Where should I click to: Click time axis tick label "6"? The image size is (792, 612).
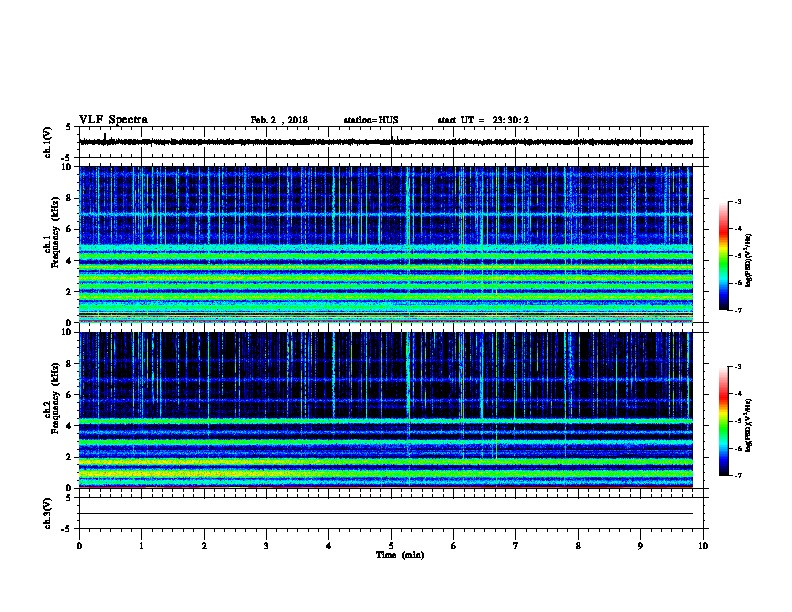(x=454, y=546)
